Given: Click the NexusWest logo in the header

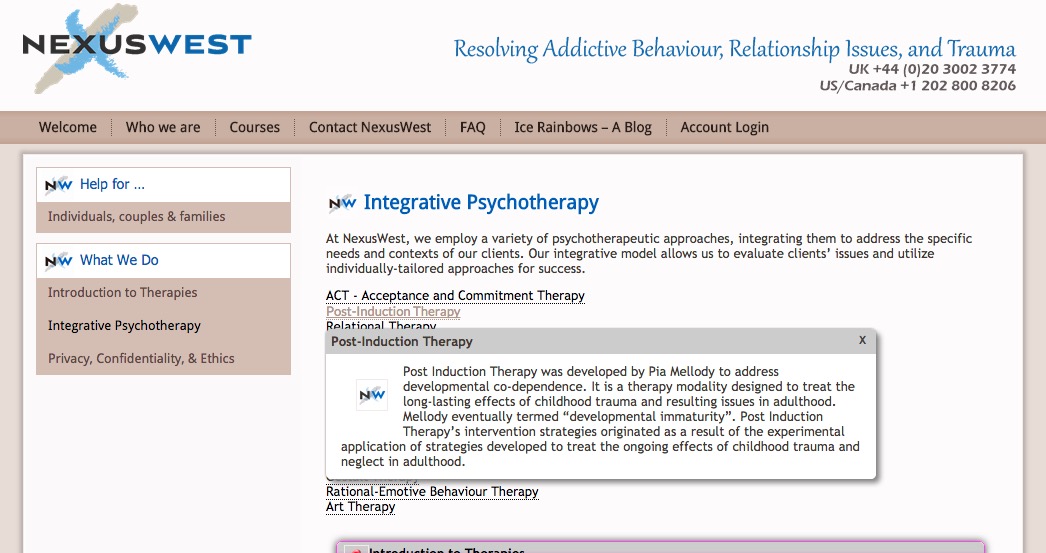Looking at the screenshot, I should tap(137, 48).
